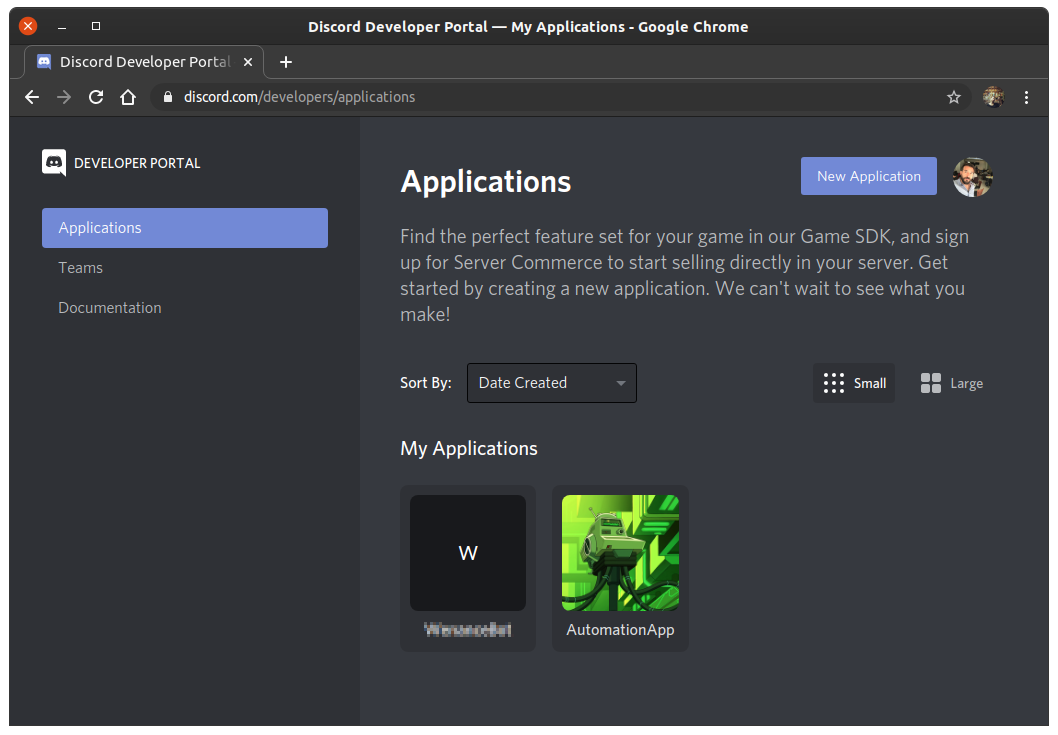
Task: Close the Discord Developer Portal tab
Action: [248, 62]
